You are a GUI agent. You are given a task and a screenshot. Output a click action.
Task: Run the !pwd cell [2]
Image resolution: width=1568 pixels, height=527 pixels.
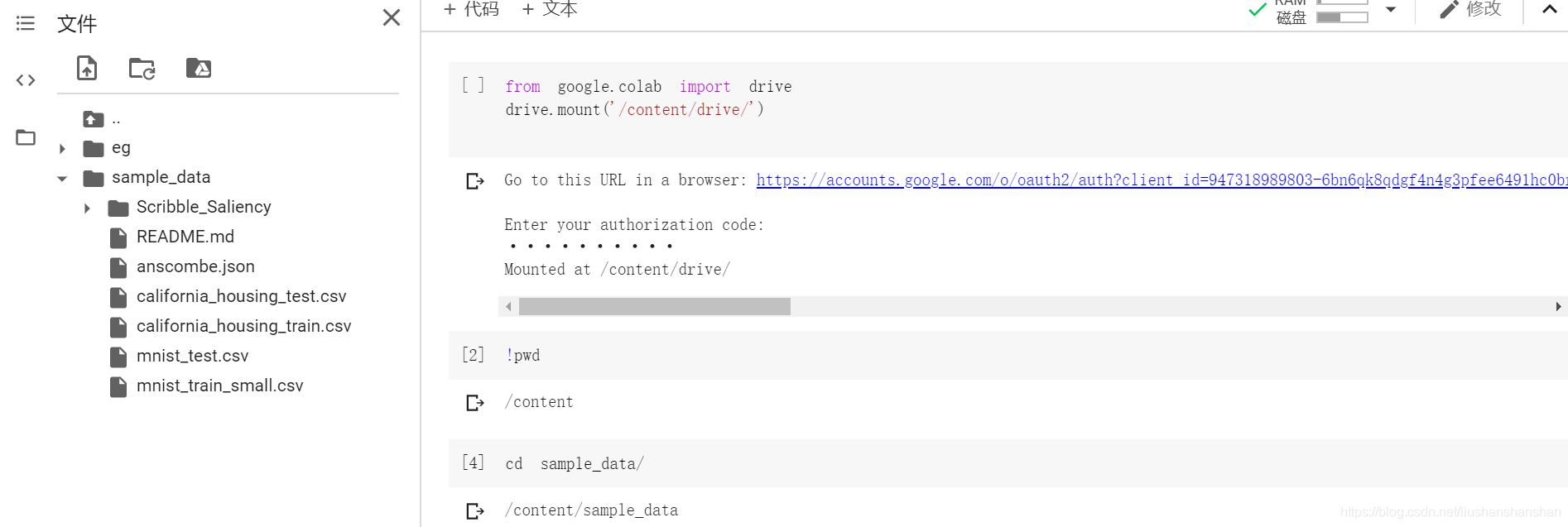pos(473,355)
